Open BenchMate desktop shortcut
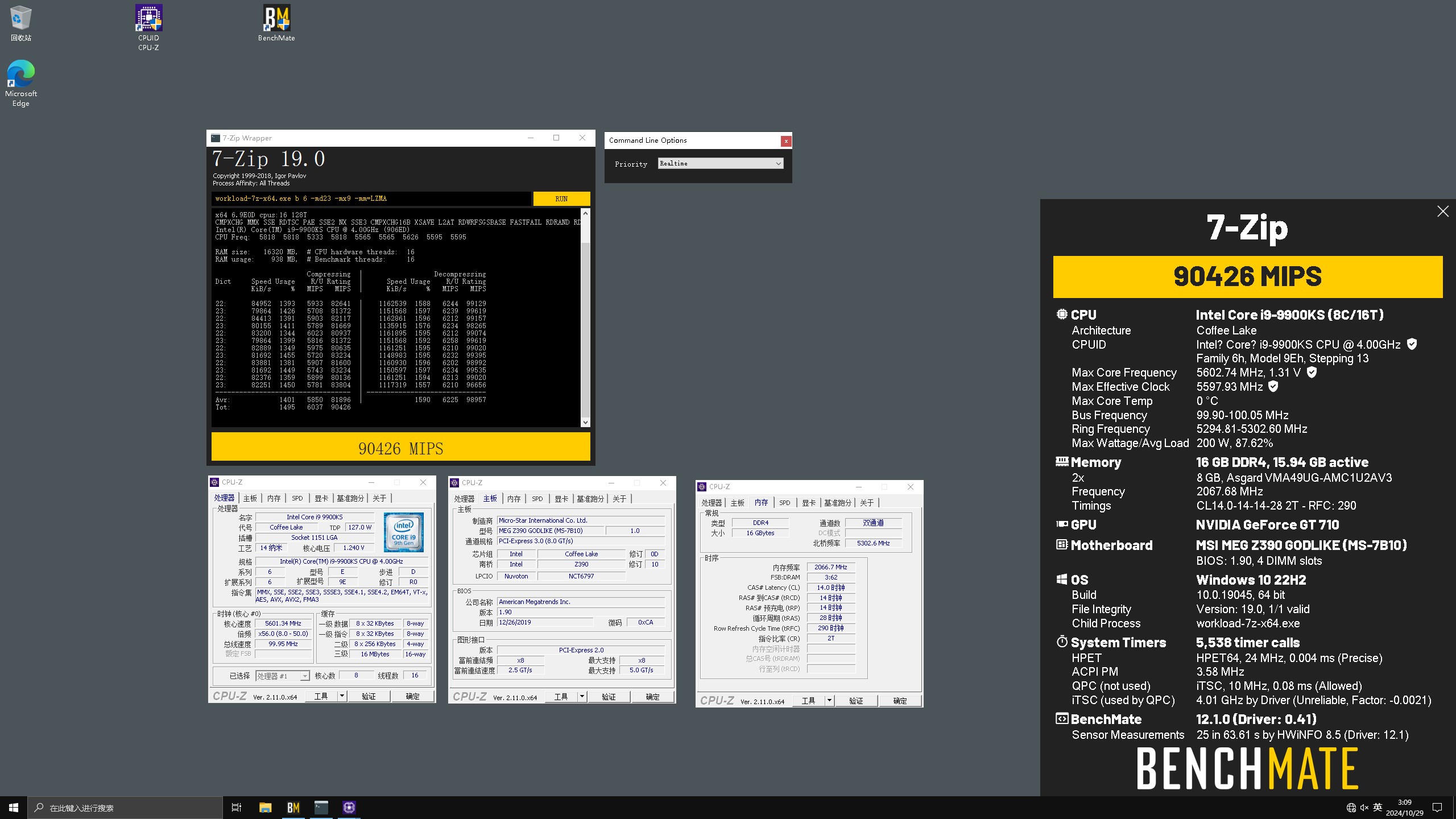This screenshot has height=819, width=1456. point(276,23)
